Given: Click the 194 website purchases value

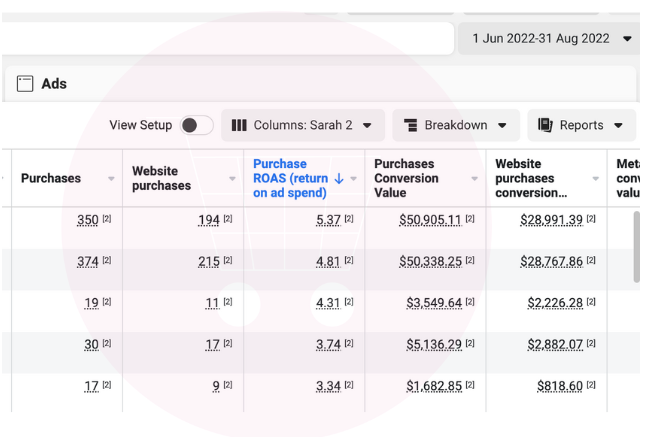Looking at the screenshot, I should (208, 219).
